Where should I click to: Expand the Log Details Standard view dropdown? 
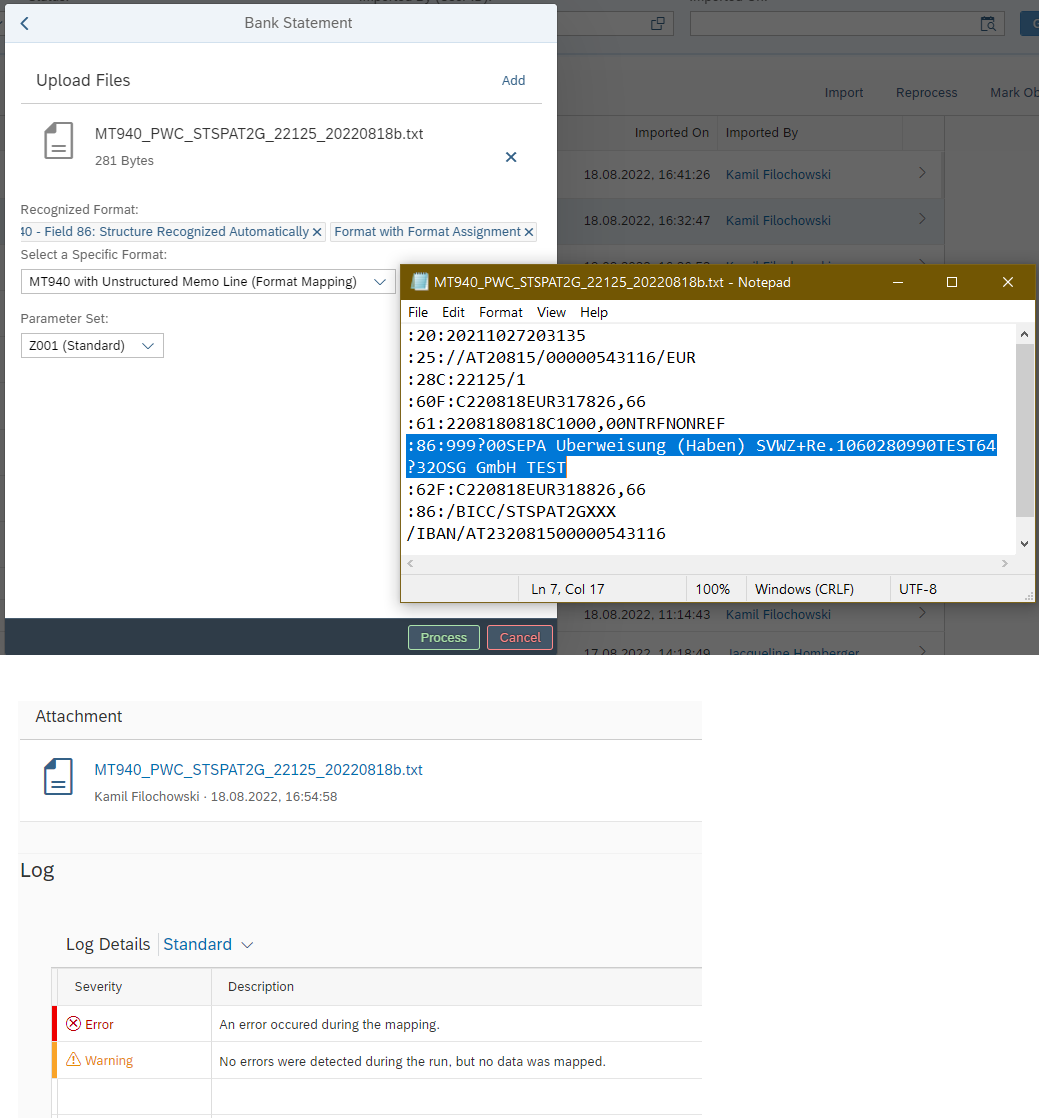[247, 945]
